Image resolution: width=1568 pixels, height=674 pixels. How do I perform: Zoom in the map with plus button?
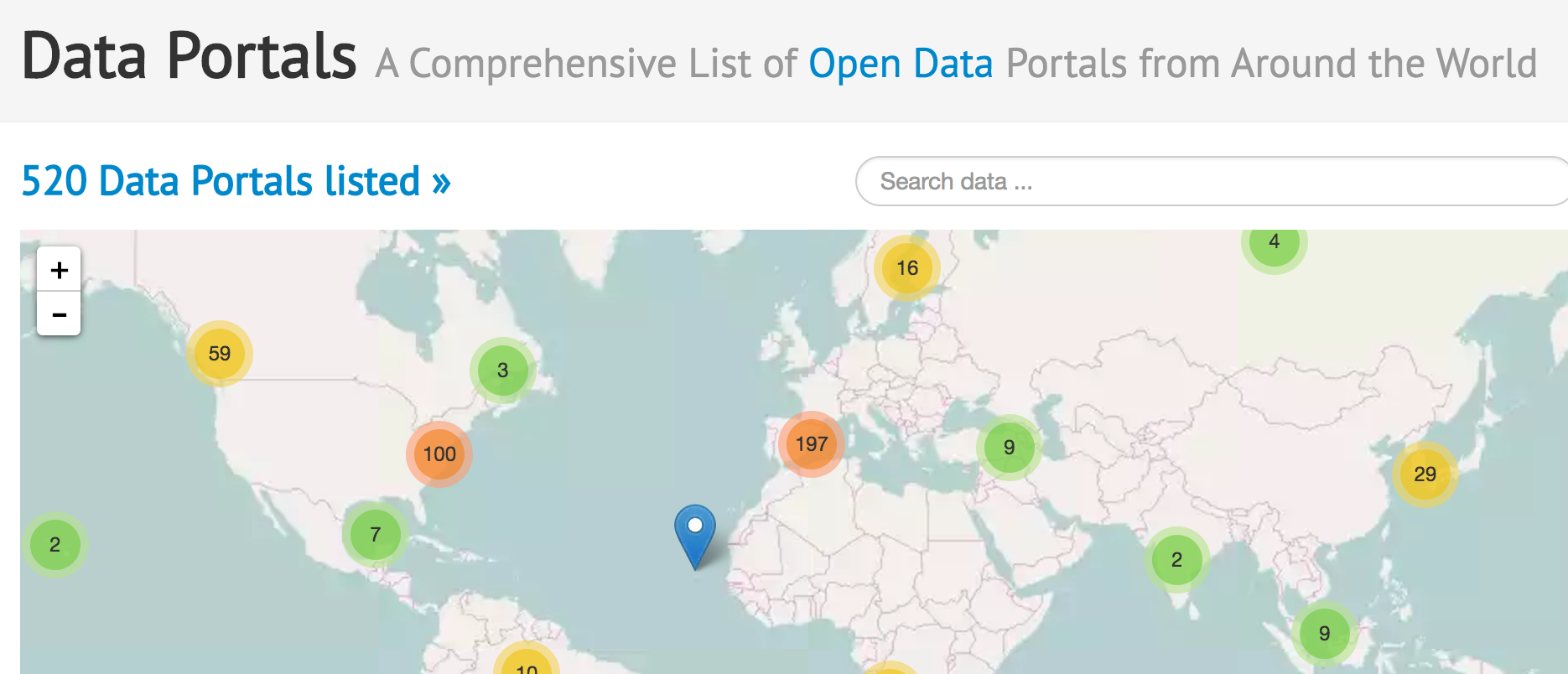click(x=59, y=270)
